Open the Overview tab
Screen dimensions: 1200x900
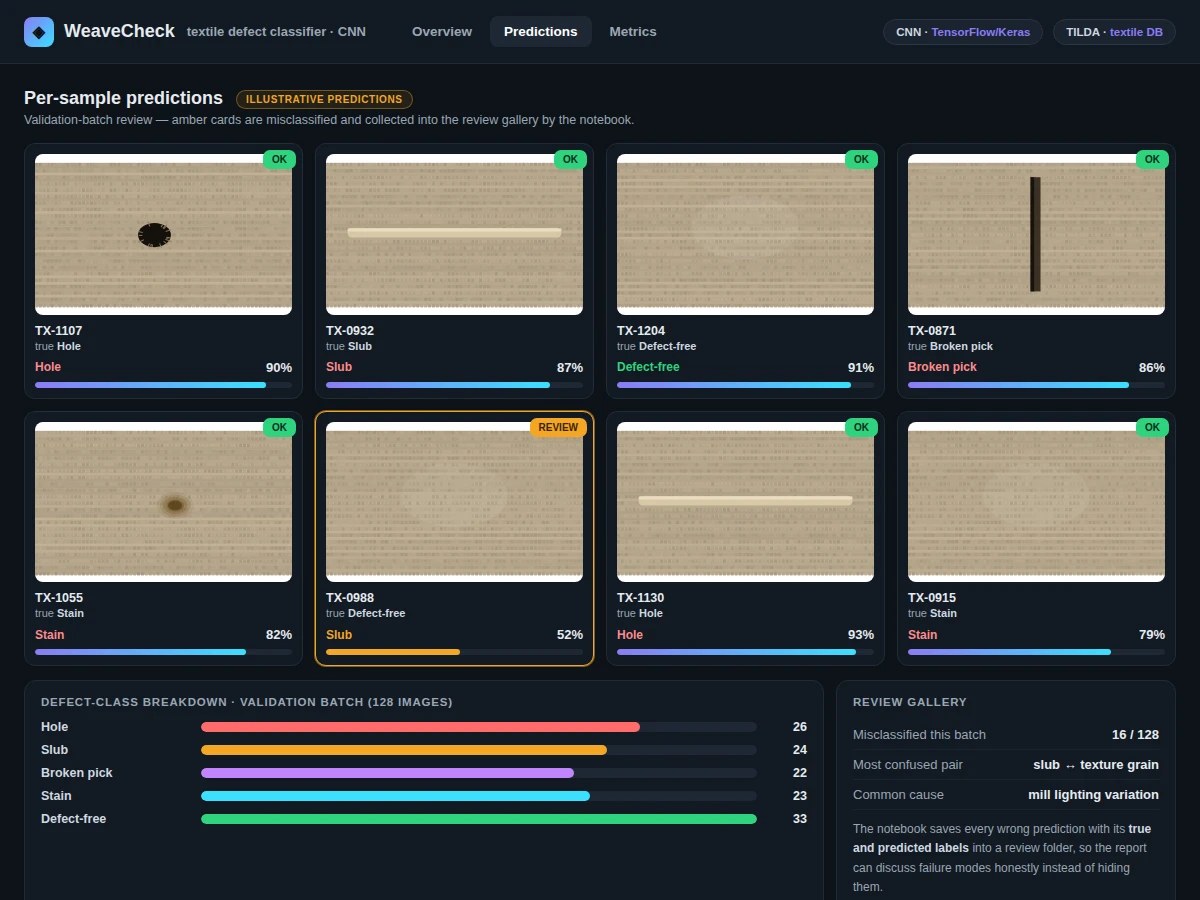click(x=442, y=32)
